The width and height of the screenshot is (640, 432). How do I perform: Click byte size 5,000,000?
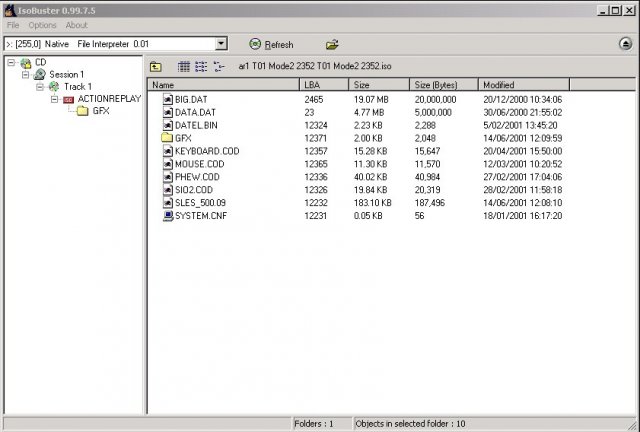(x=433, y=112)
